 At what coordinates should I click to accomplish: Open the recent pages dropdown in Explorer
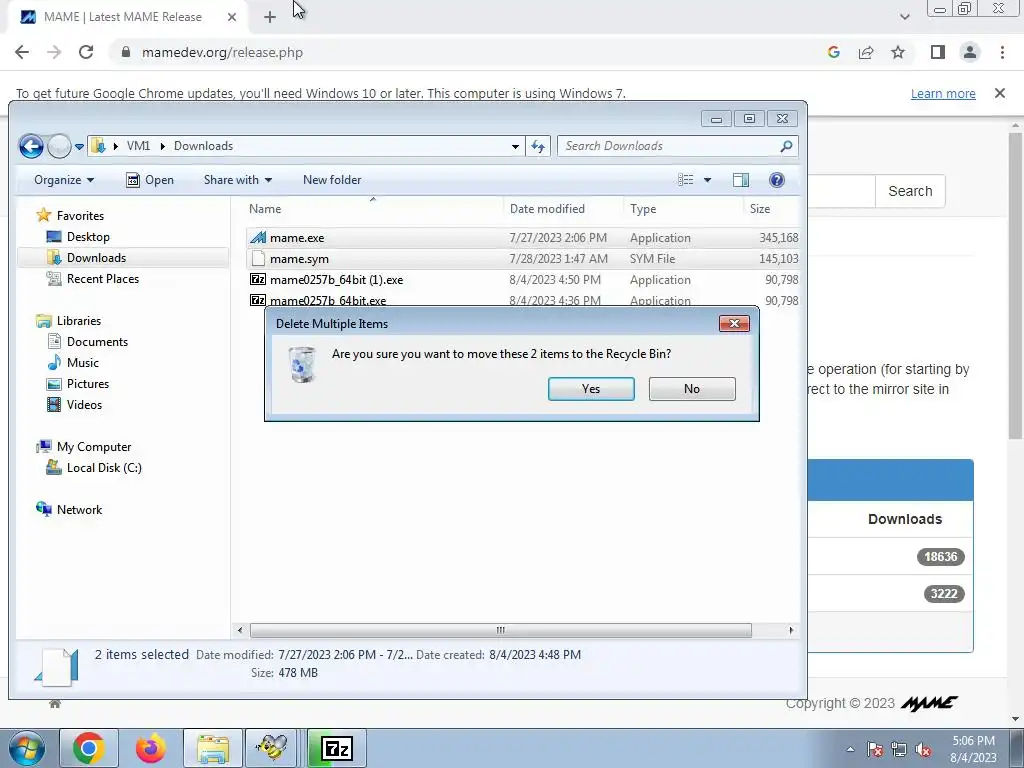point(79,146)
